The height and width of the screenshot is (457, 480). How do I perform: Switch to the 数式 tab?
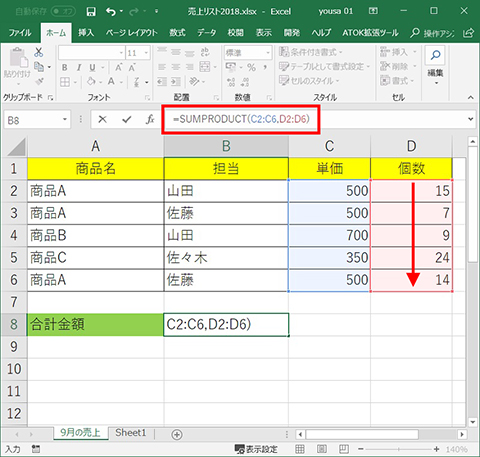[x=177, y=33]
